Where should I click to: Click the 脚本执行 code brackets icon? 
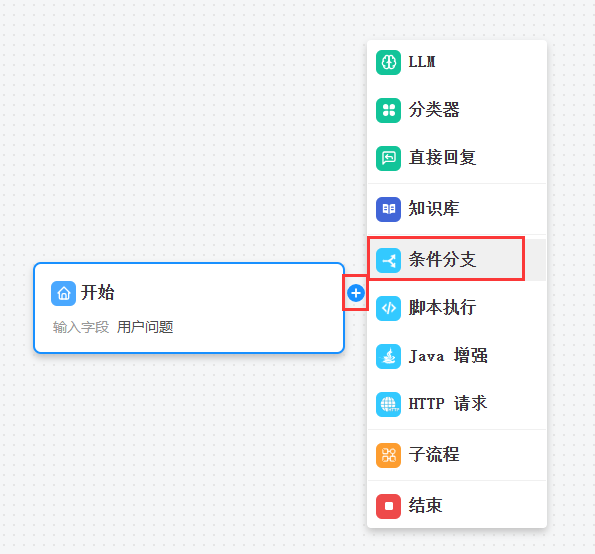click(x=388, y=308)
